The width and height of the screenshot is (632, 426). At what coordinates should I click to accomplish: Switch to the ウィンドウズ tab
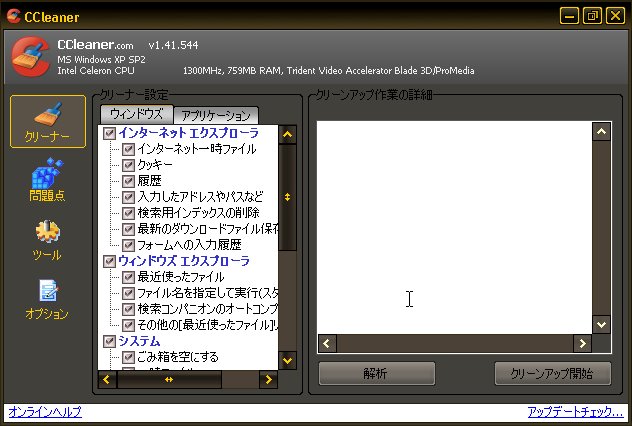click(x=136, y=114)
